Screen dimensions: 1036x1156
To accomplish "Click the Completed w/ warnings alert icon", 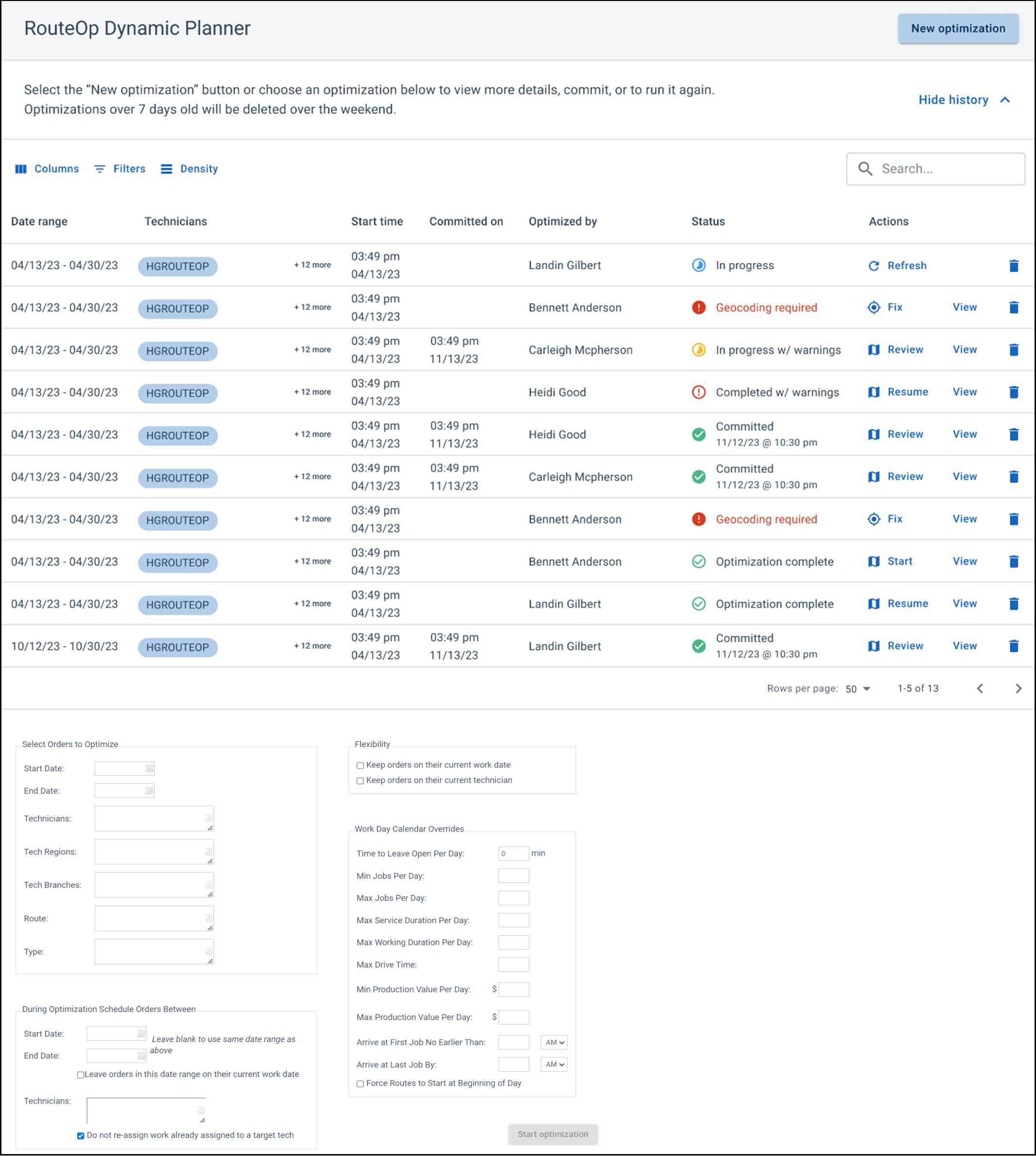I will 698,392.
